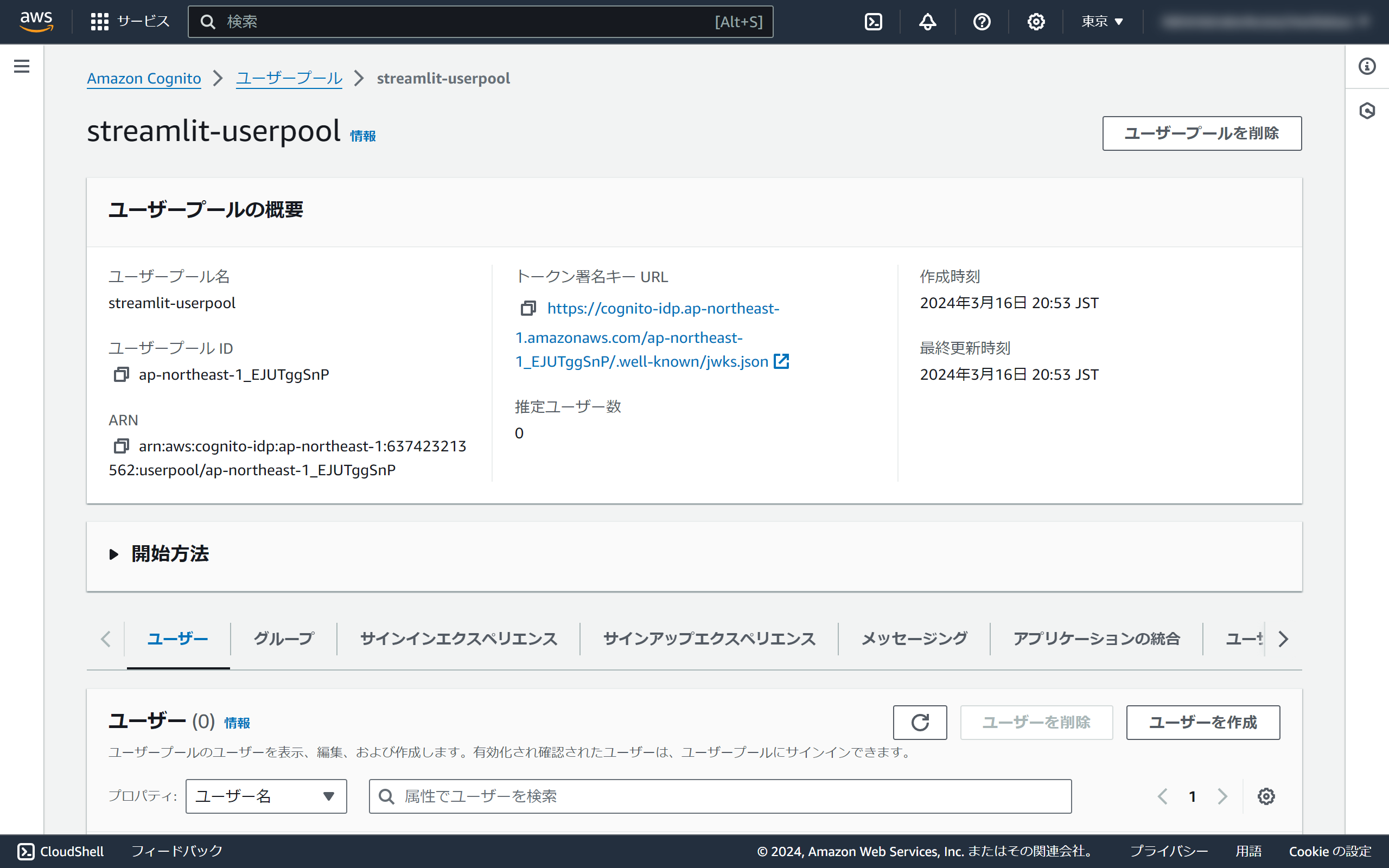Copy the user pool ID

click(121, 375)
